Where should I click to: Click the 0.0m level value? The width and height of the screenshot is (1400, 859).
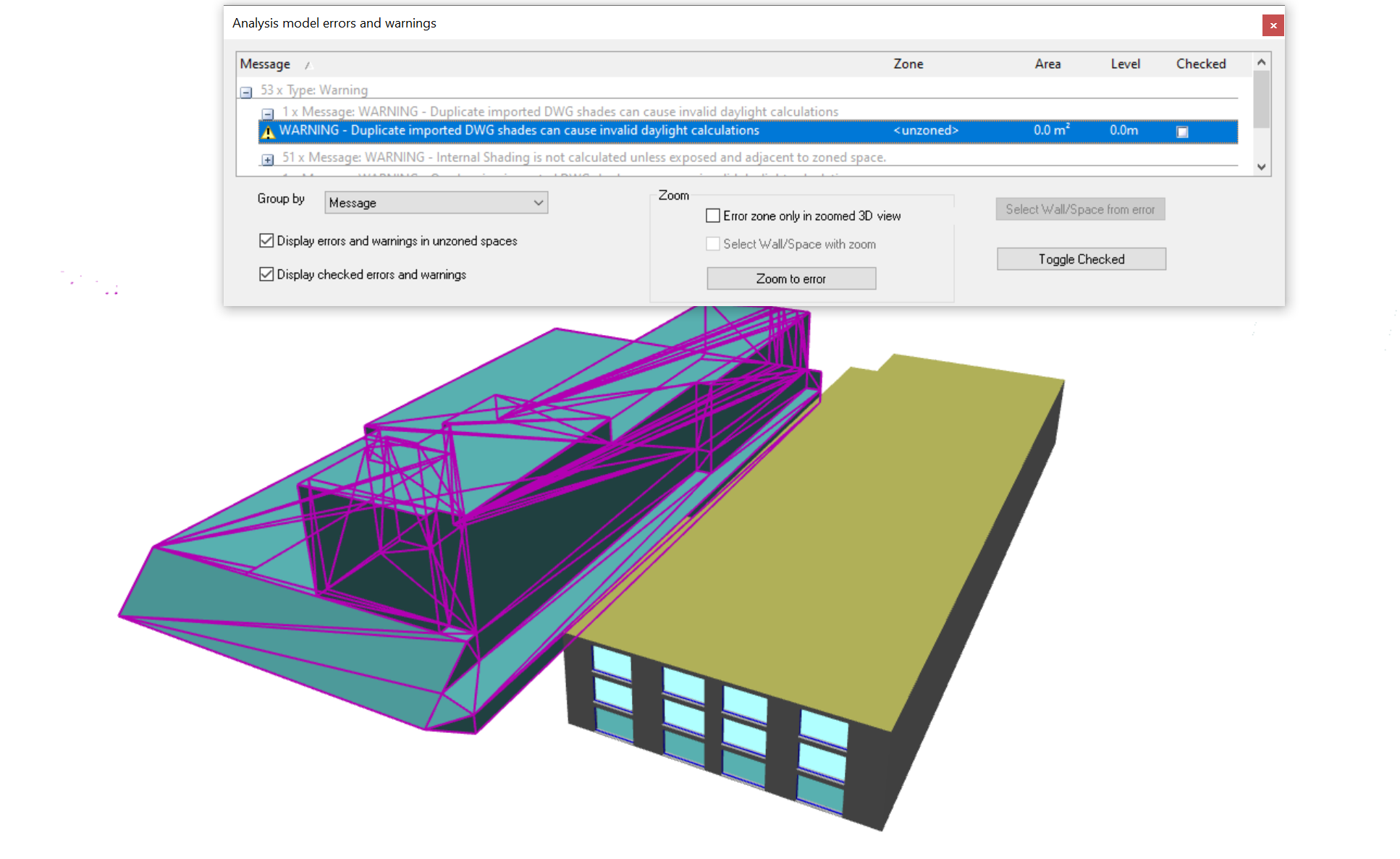click(1123, 130)
